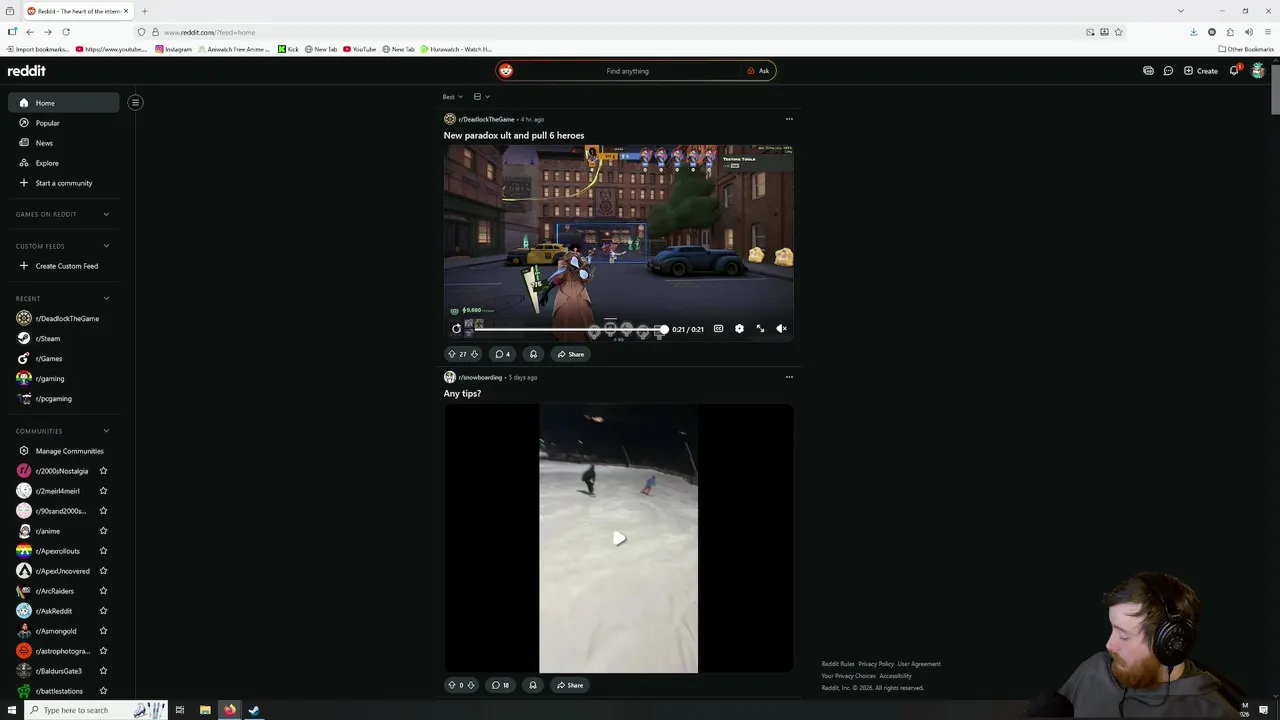
Task: Open the browser hamburger menu
Action: [x=1267, y=32]
